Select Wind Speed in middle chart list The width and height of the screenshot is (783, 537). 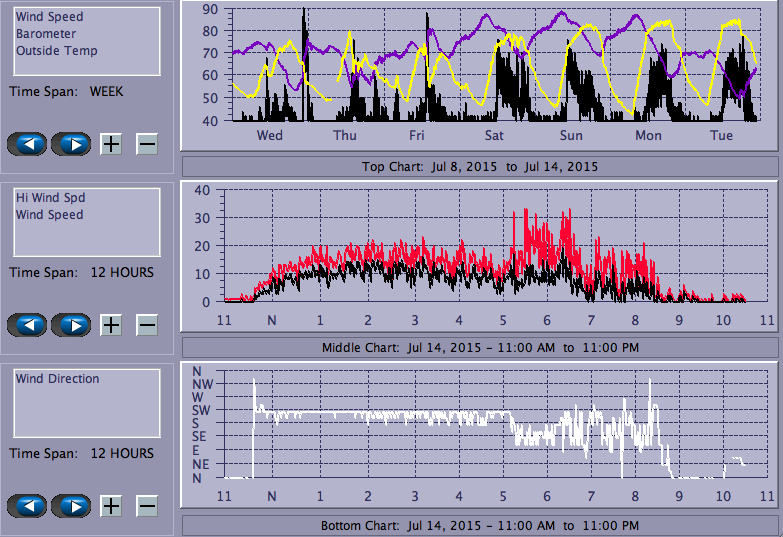(x=49, y=215)
